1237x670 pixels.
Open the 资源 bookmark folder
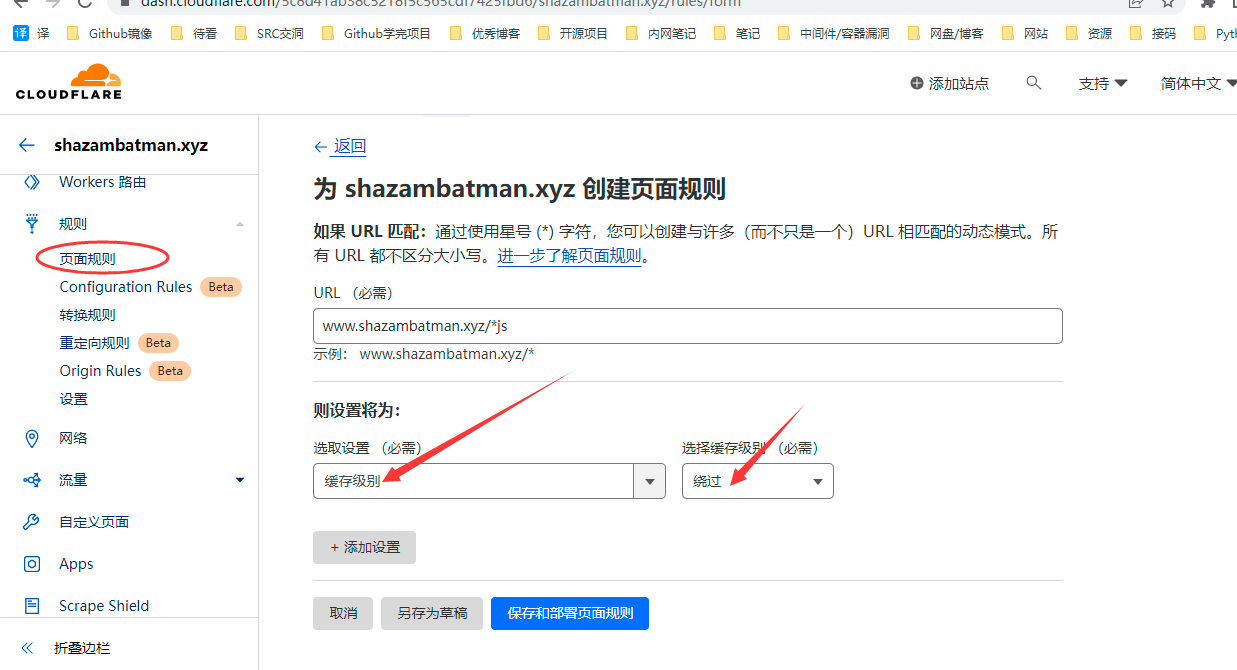1089,33
